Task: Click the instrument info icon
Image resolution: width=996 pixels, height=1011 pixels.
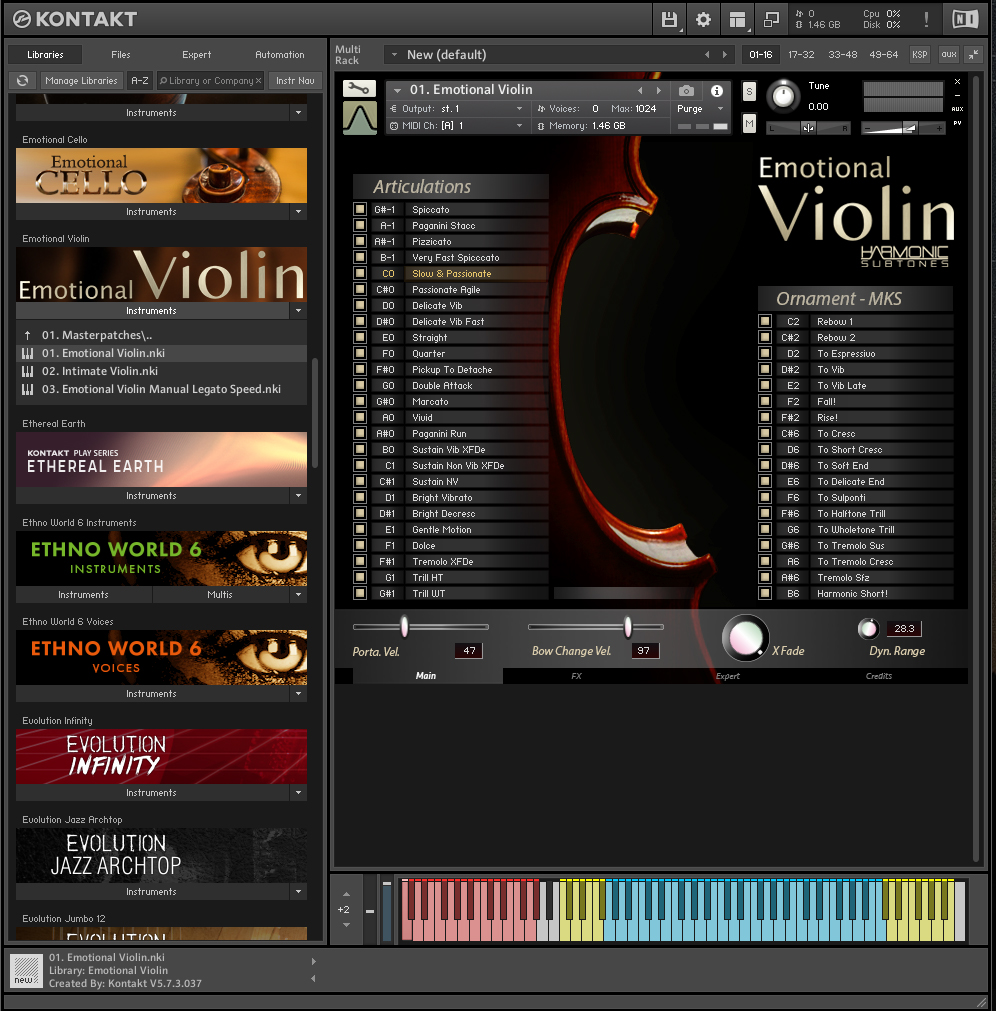Action: 716,90
